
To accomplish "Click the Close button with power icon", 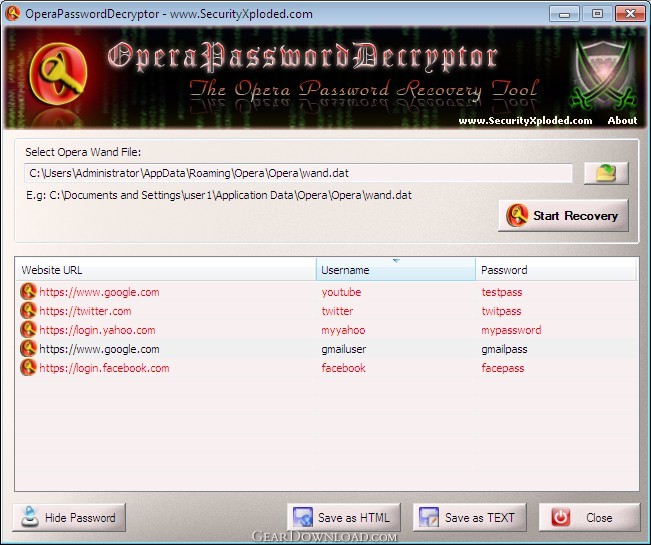I will click(590, 518).
